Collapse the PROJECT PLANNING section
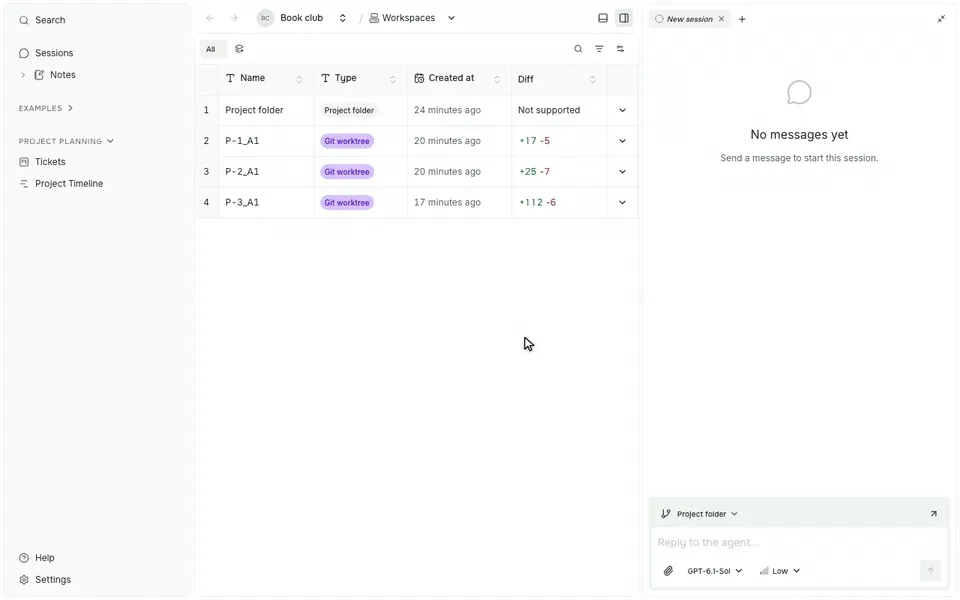The width and height of the screenshot is (960, 600). 66,141
